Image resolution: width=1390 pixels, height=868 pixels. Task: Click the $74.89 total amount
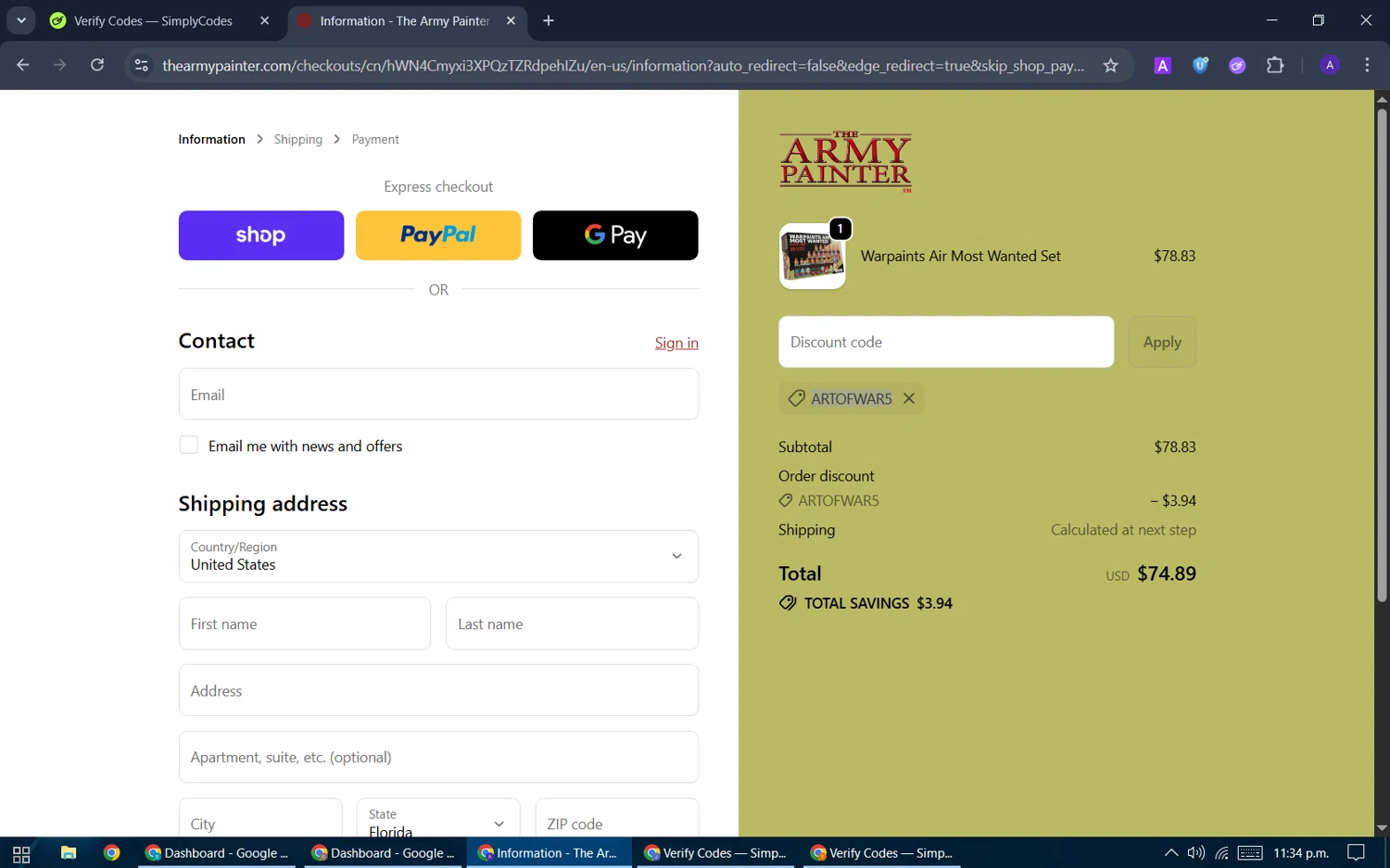pyautogui.click(x=1167, y=573)
